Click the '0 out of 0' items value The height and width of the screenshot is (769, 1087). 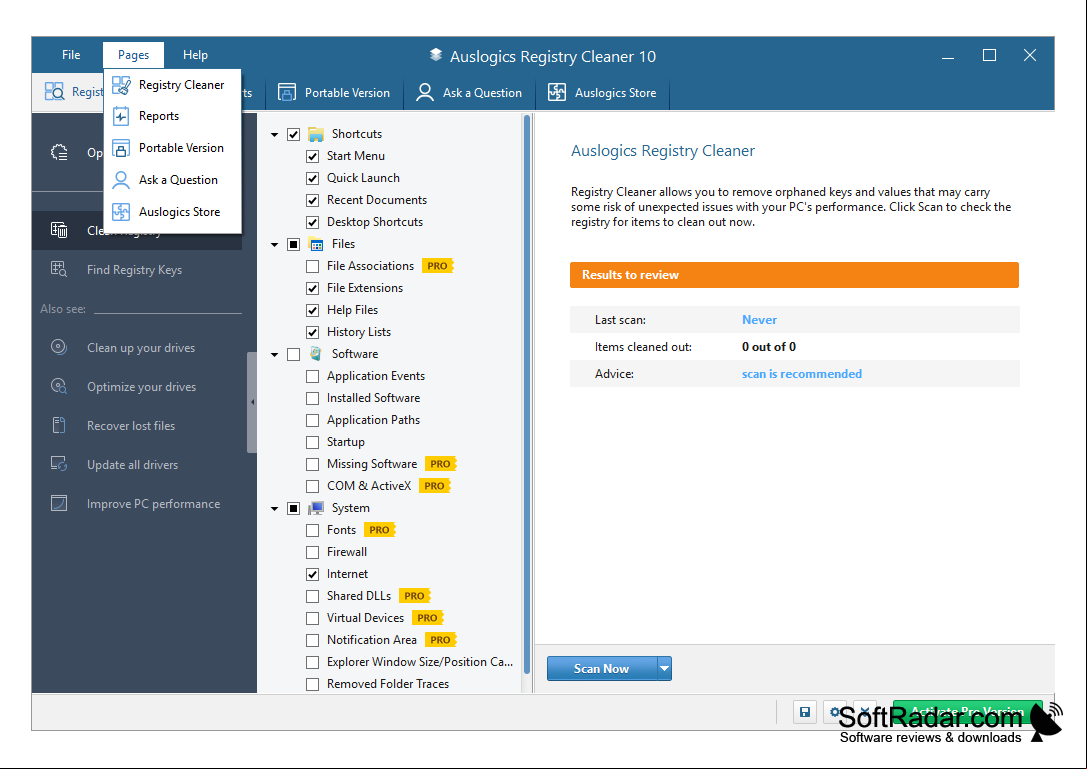[769, 347]
